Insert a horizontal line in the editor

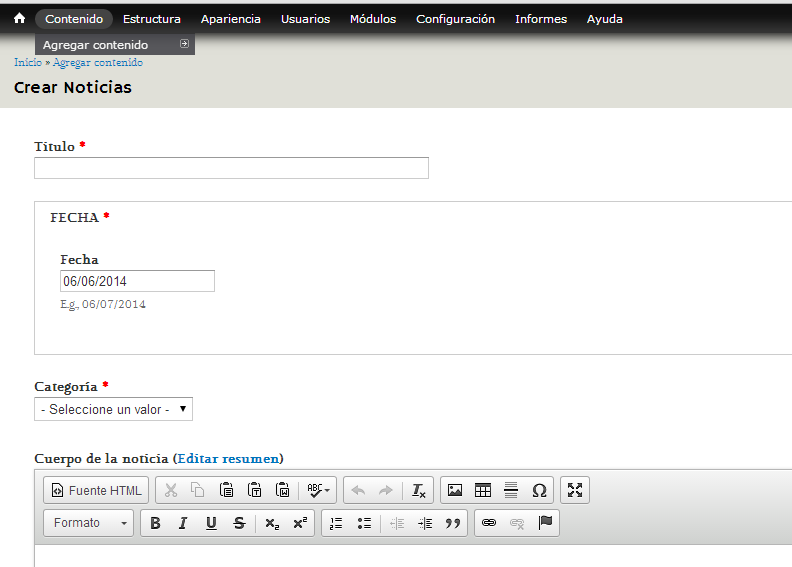[511, 490]
